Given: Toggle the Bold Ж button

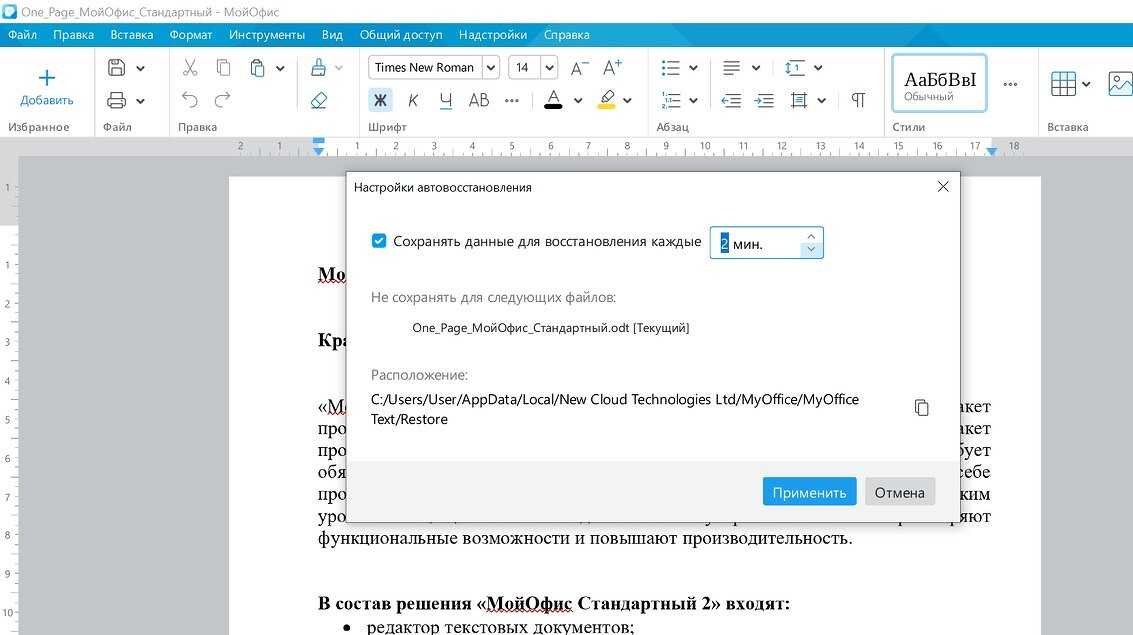Looking at the screenshot, I should [380, 100].
